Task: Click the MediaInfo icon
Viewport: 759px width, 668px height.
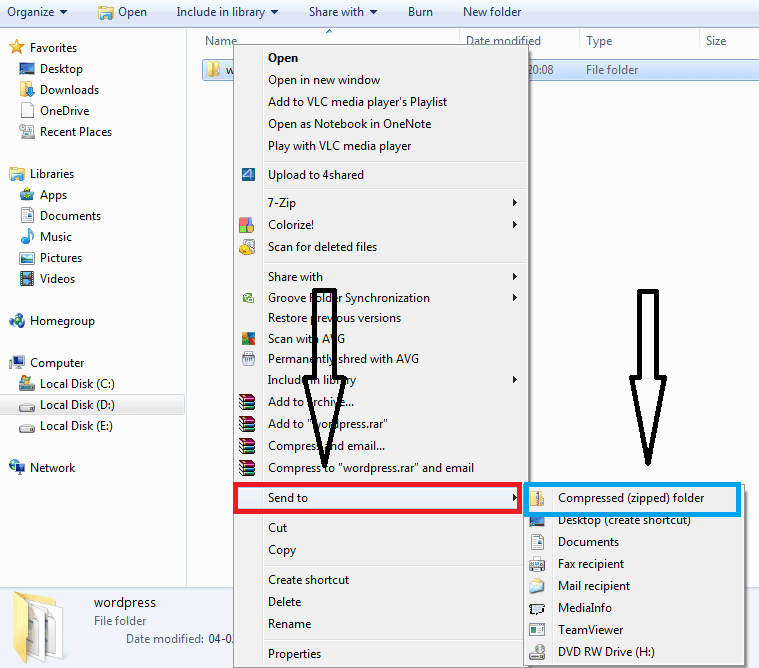Action: click(537, 608)
